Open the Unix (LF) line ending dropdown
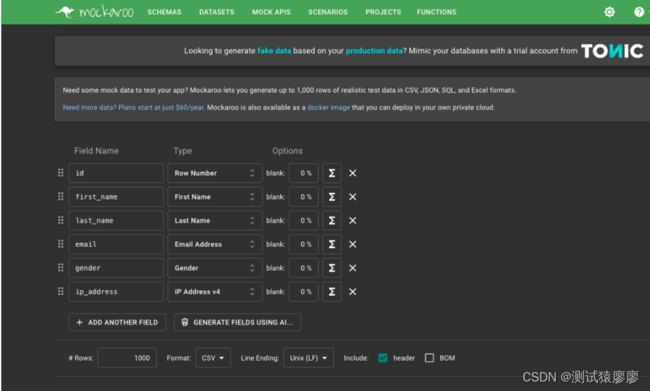The image size is (650, 391). click(308, 358)
